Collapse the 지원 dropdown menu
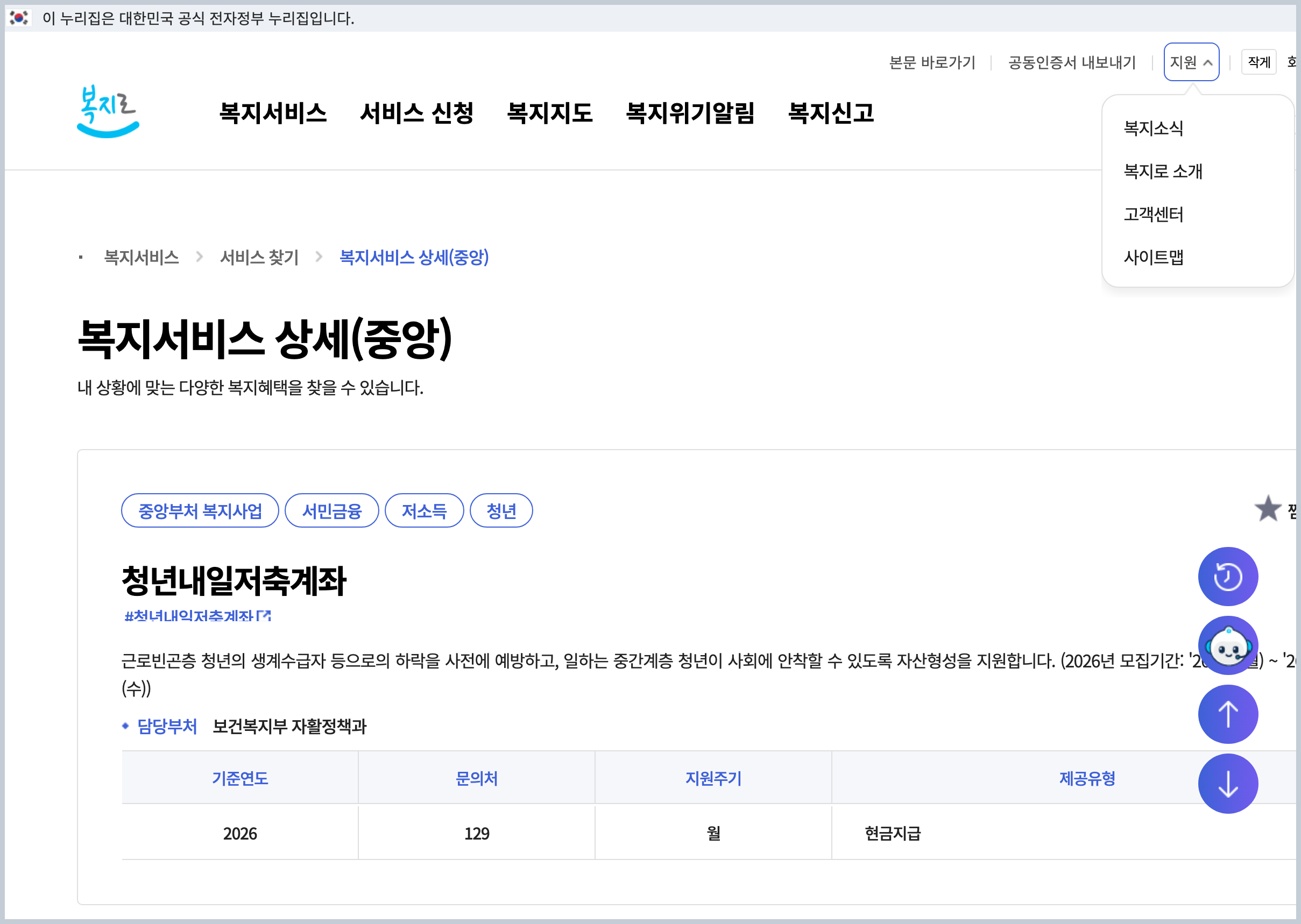The height and width of the screenshot is (924, 1301). (x=1191, y=62)
